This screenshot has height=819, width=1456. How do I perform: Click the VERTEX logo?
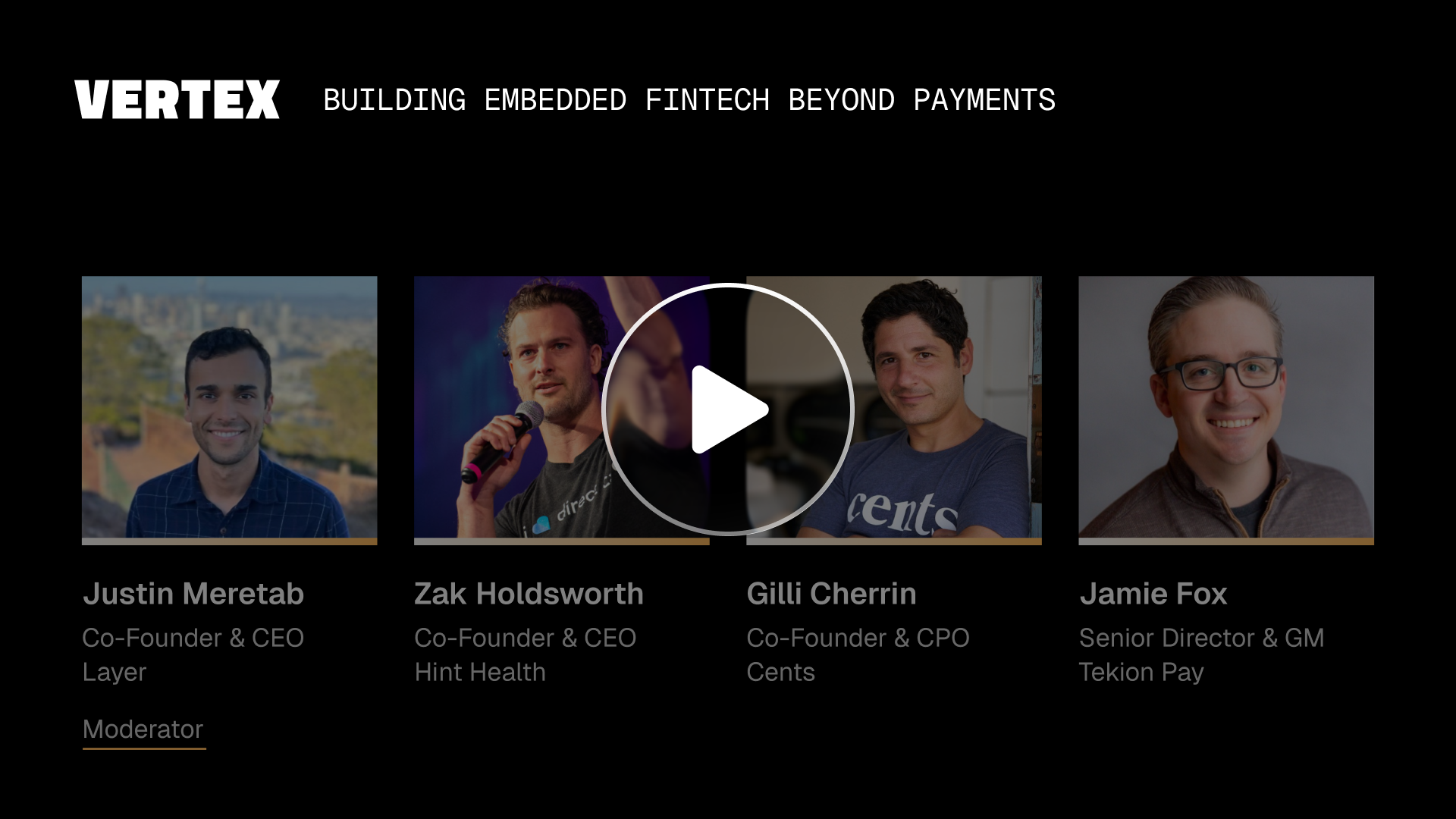click(x=177, y=99)
